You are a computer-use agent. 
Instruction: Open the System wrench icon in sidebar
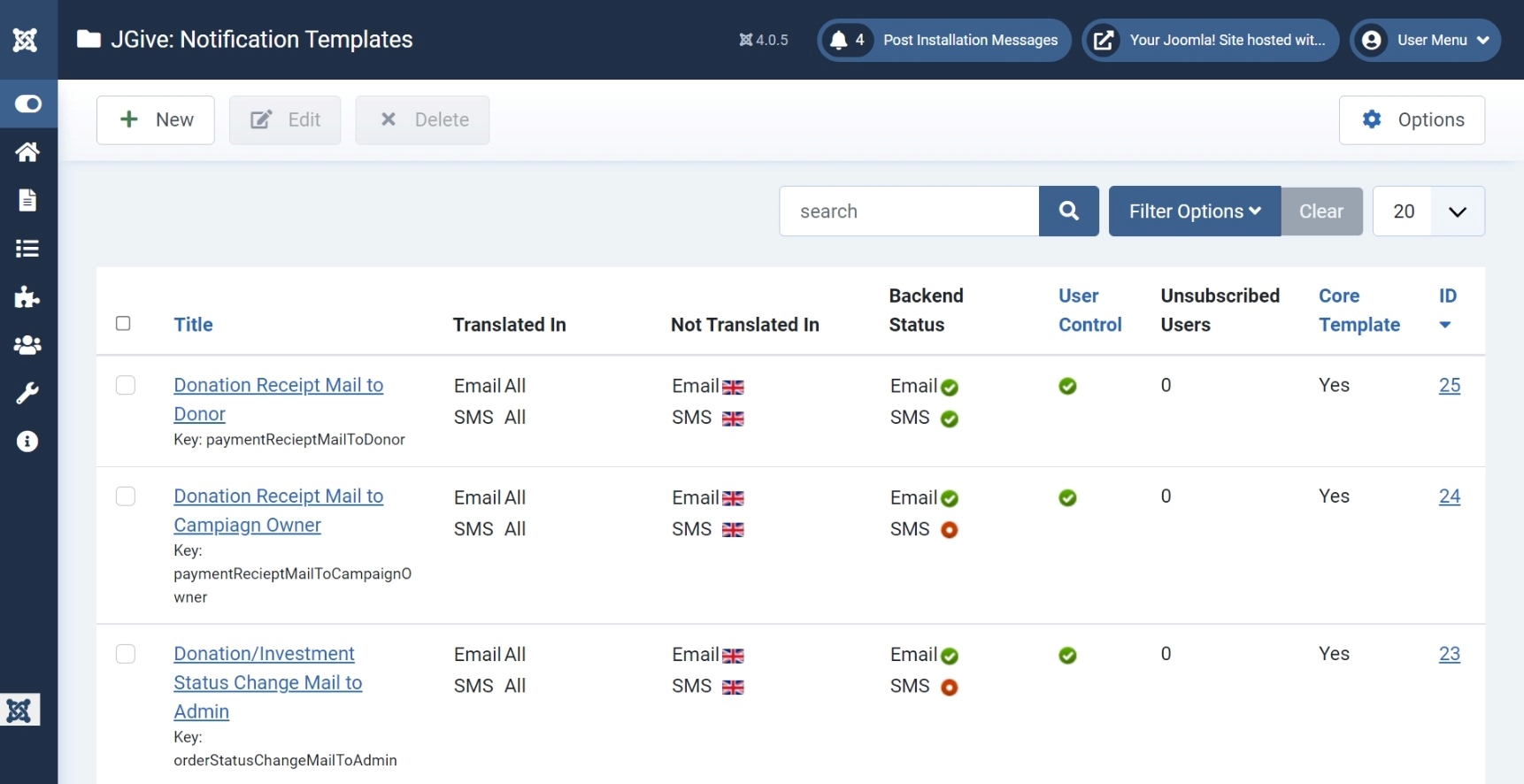[27, 393]
